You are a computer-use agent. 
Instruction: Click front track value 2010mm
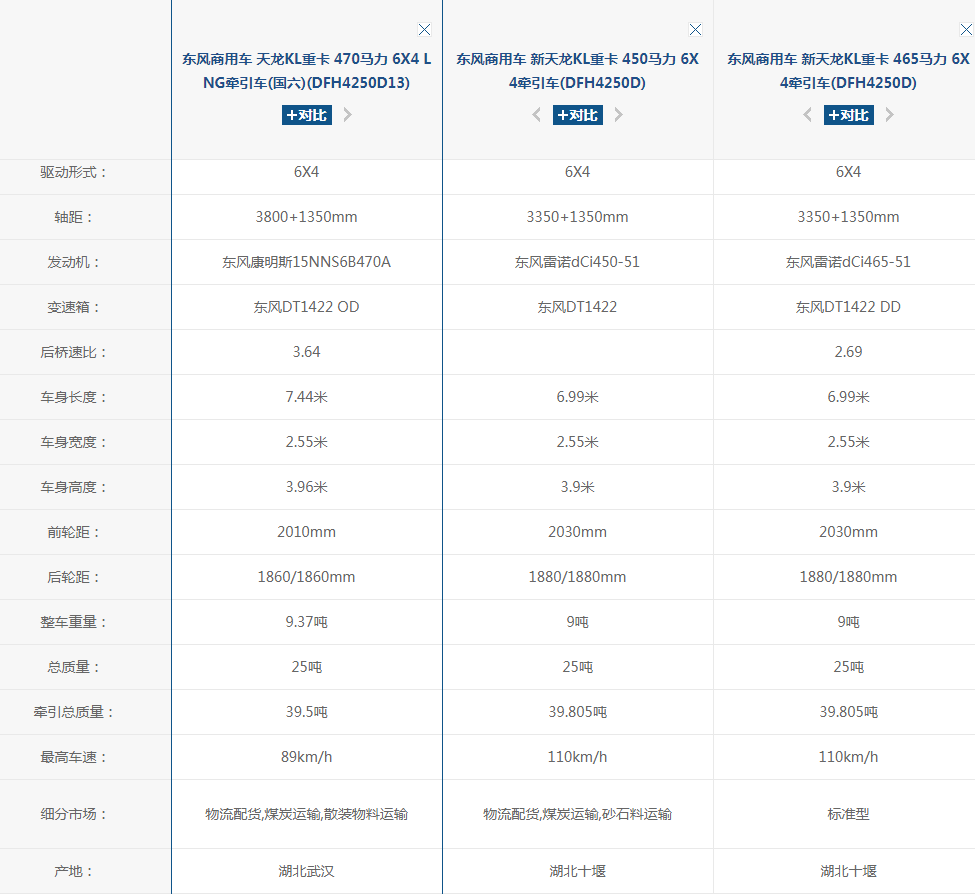pyautogui.click(x=307, y=532)
